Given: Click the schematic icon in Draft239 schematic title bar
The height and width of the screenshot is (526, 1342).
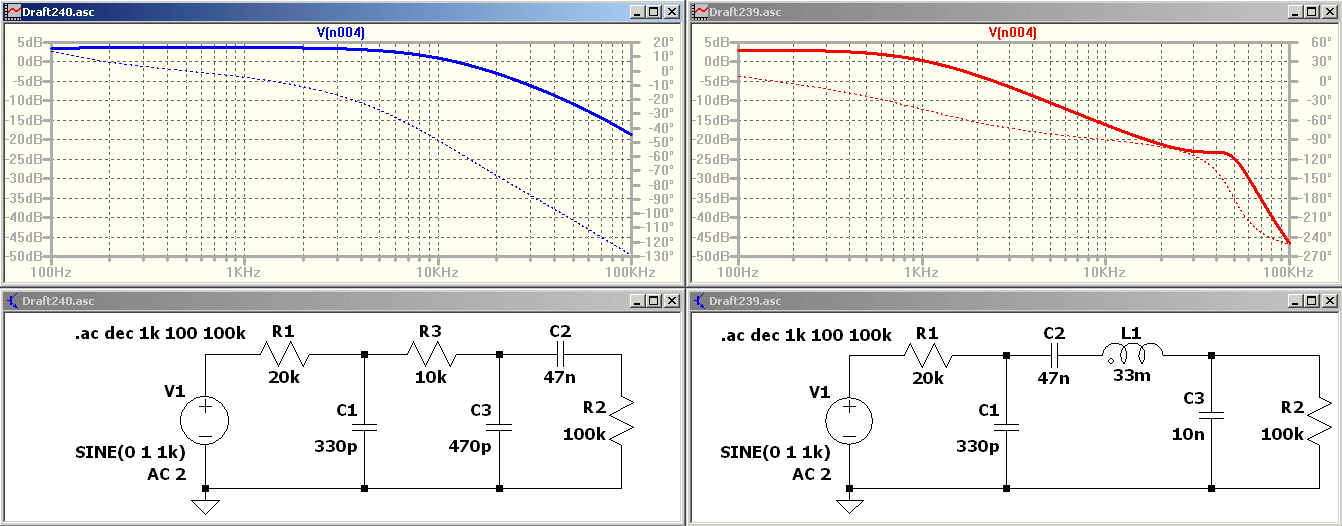Looking at the screenshot, I should [701, 300].
